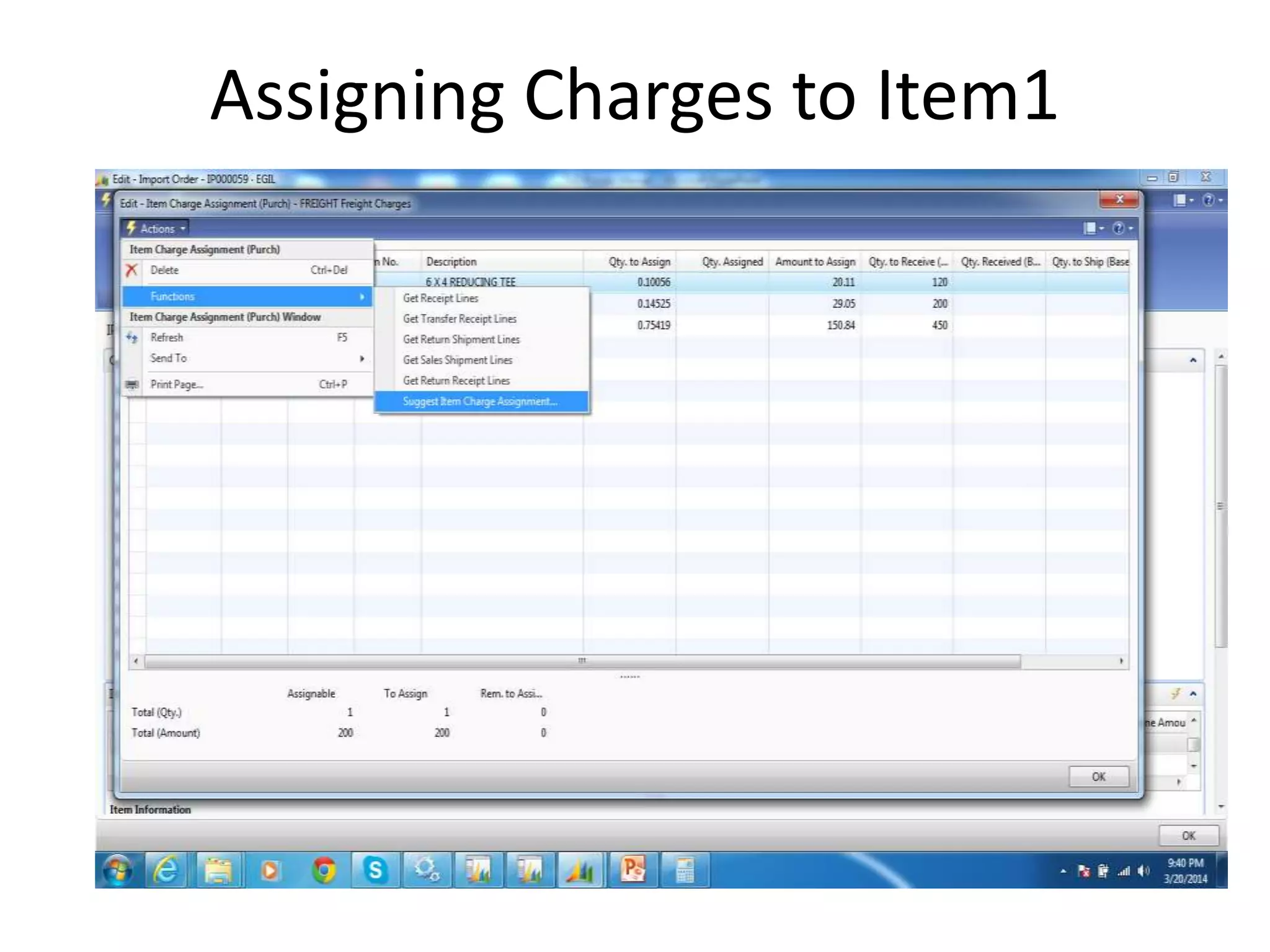
Task: Select Refresh in the Actions menu
Action: 248,338
